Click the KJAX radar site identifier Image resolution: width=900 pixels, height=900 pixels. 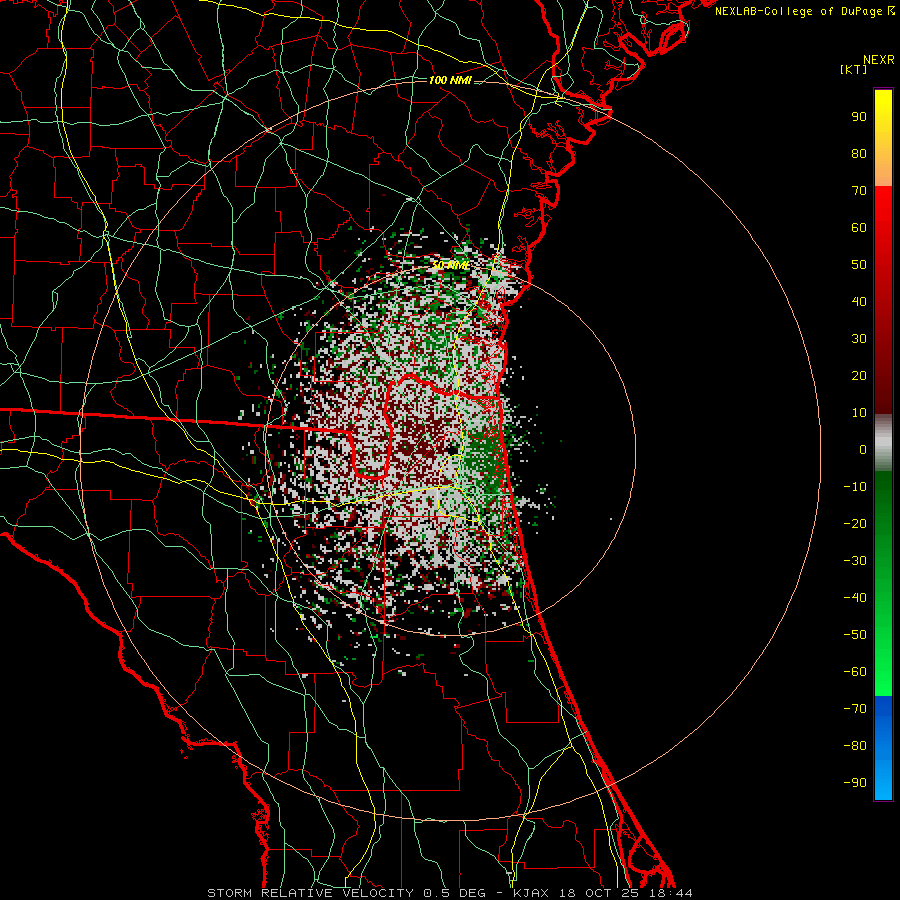[530, 893]
